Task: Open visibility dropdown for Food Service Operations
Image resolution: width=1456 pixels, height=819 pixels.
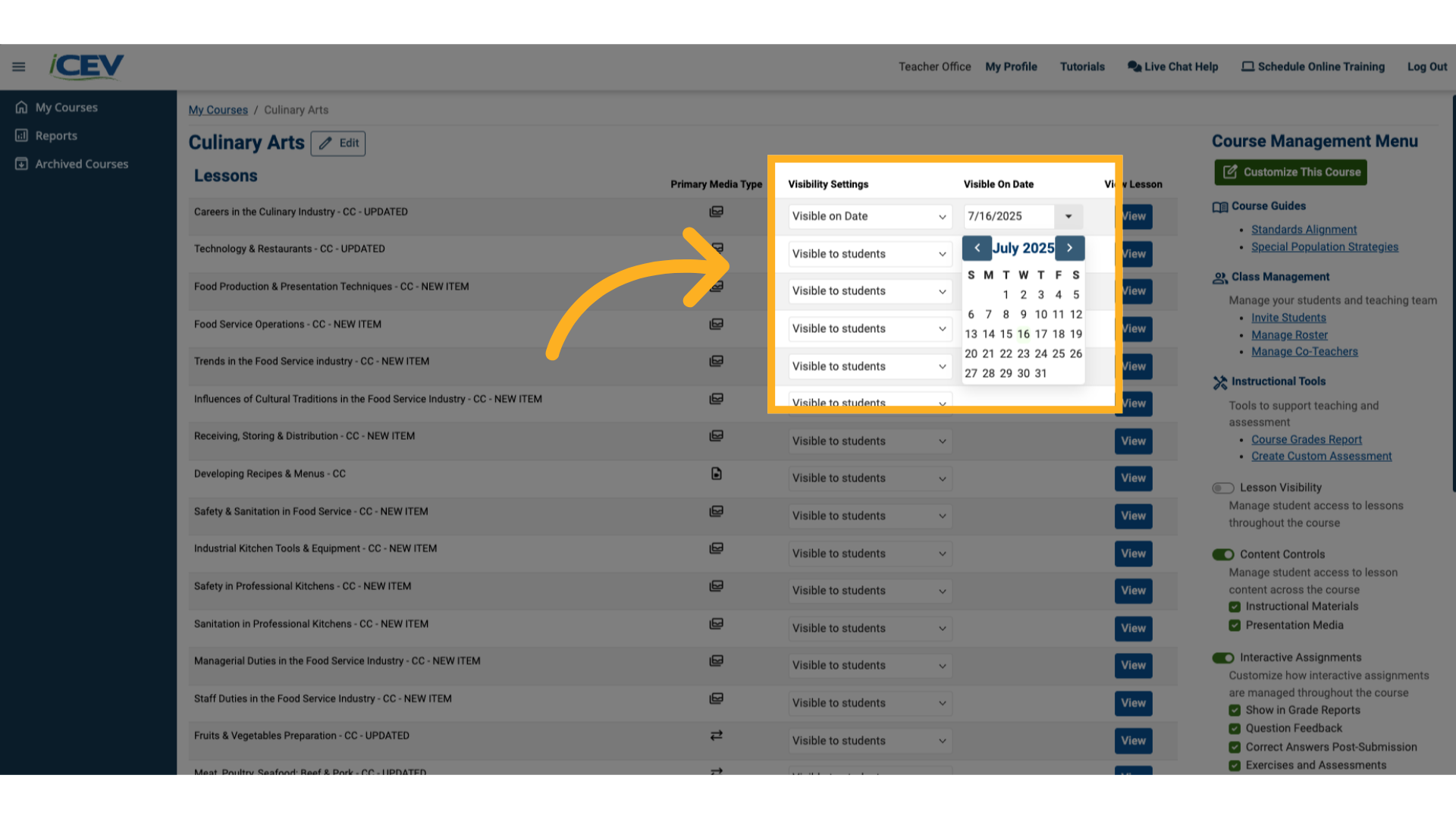Action: tap(870, 328)
